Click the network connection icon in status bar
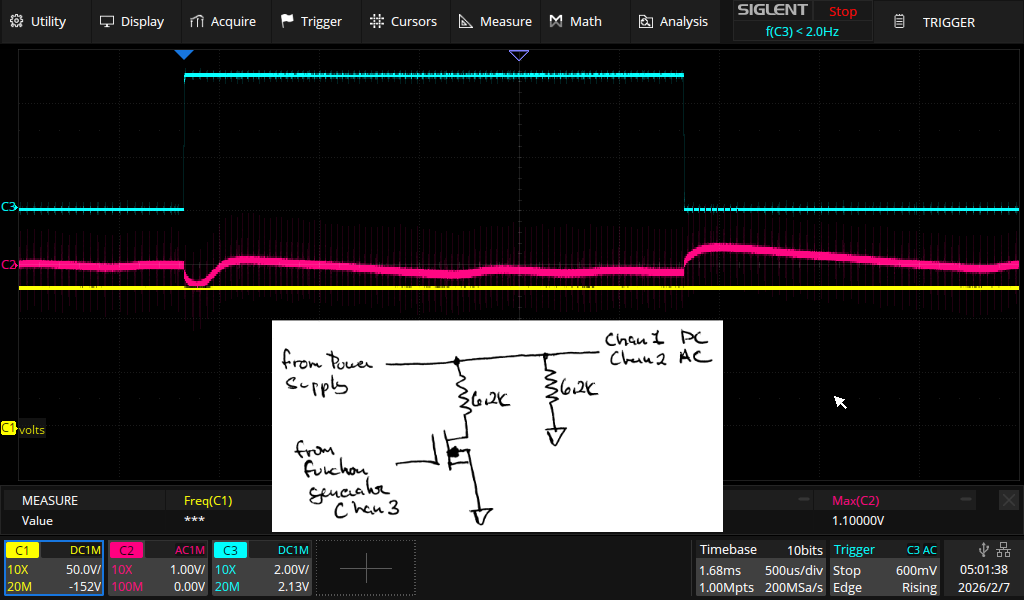The image size is (1024, 600). click(x=1004, y=549)
